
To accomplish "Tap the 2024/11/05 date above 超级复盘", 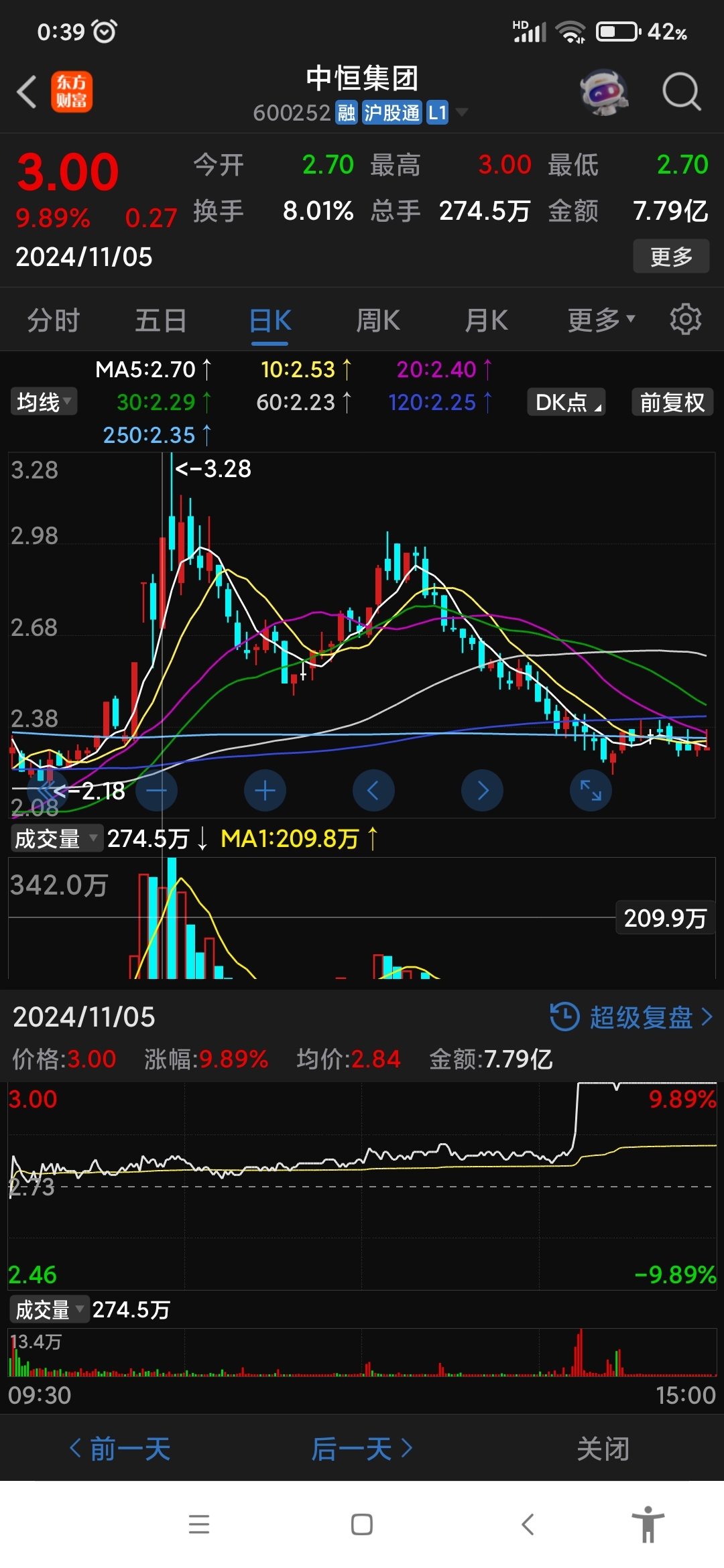I will [x=84, y=1017].
